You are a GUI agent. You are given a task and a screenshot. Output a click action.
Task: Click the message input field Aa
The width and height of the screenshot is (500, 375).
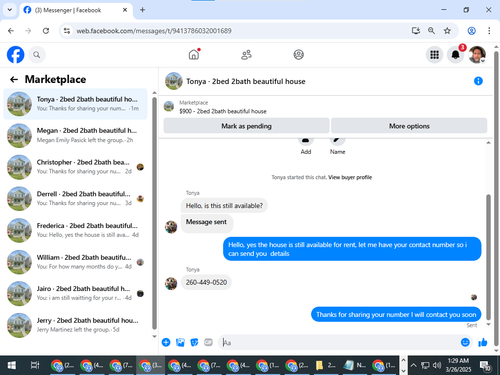pyautogui.click(x=340, y=342)
